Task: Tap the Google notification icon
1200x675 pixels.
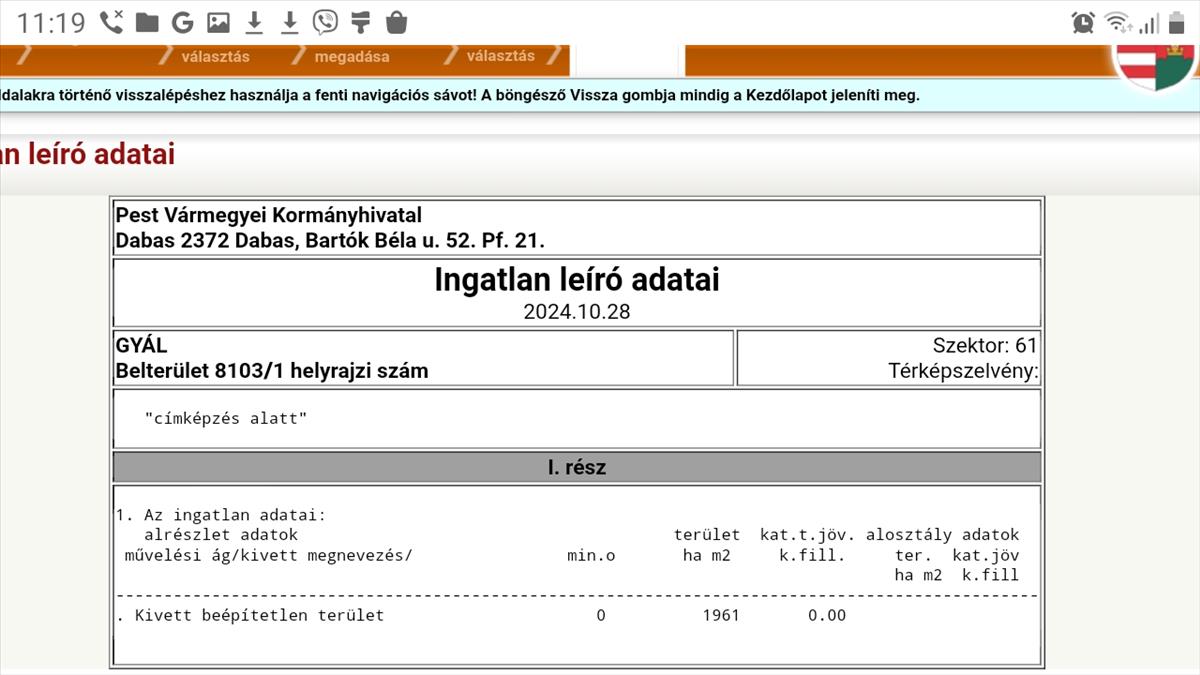Action: tap(182, 22)
